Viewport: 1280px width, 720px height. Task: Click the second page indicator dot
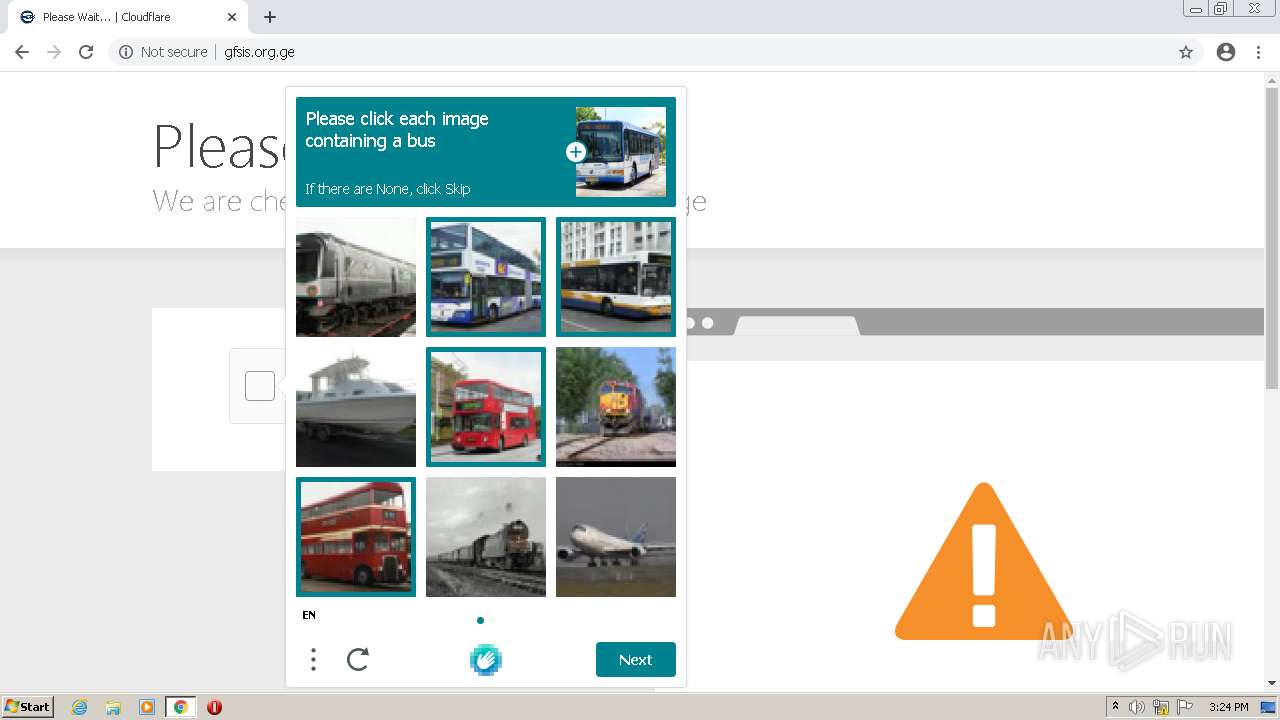click(x=492, y=620)
